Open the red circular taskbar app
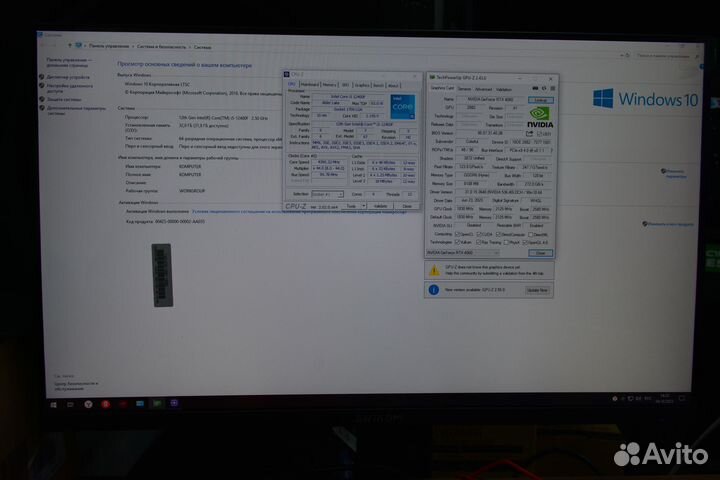The height and width of the screenshot is (480, 720). click(x=106, y=404)
